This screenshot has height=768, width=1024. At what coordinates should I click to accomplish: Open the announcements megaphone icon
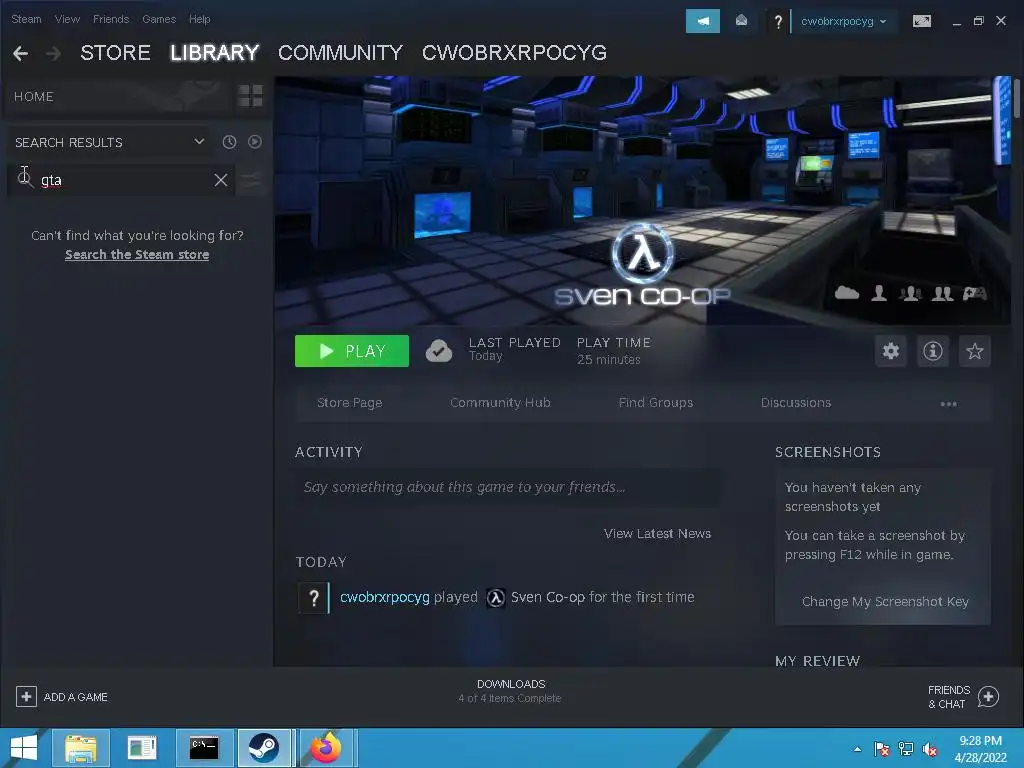pos(703,21)
